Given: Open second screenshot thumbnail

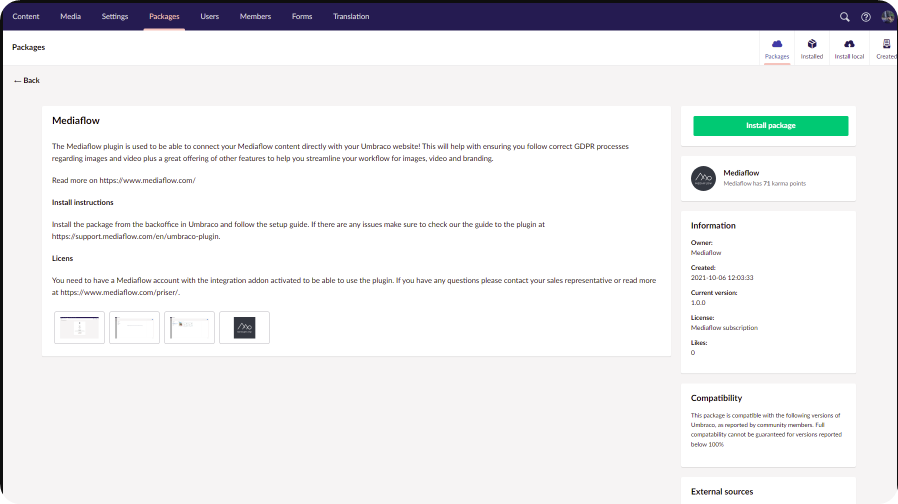Looking at the screenshot, I should pyautogui.click(x=135, y=328).
